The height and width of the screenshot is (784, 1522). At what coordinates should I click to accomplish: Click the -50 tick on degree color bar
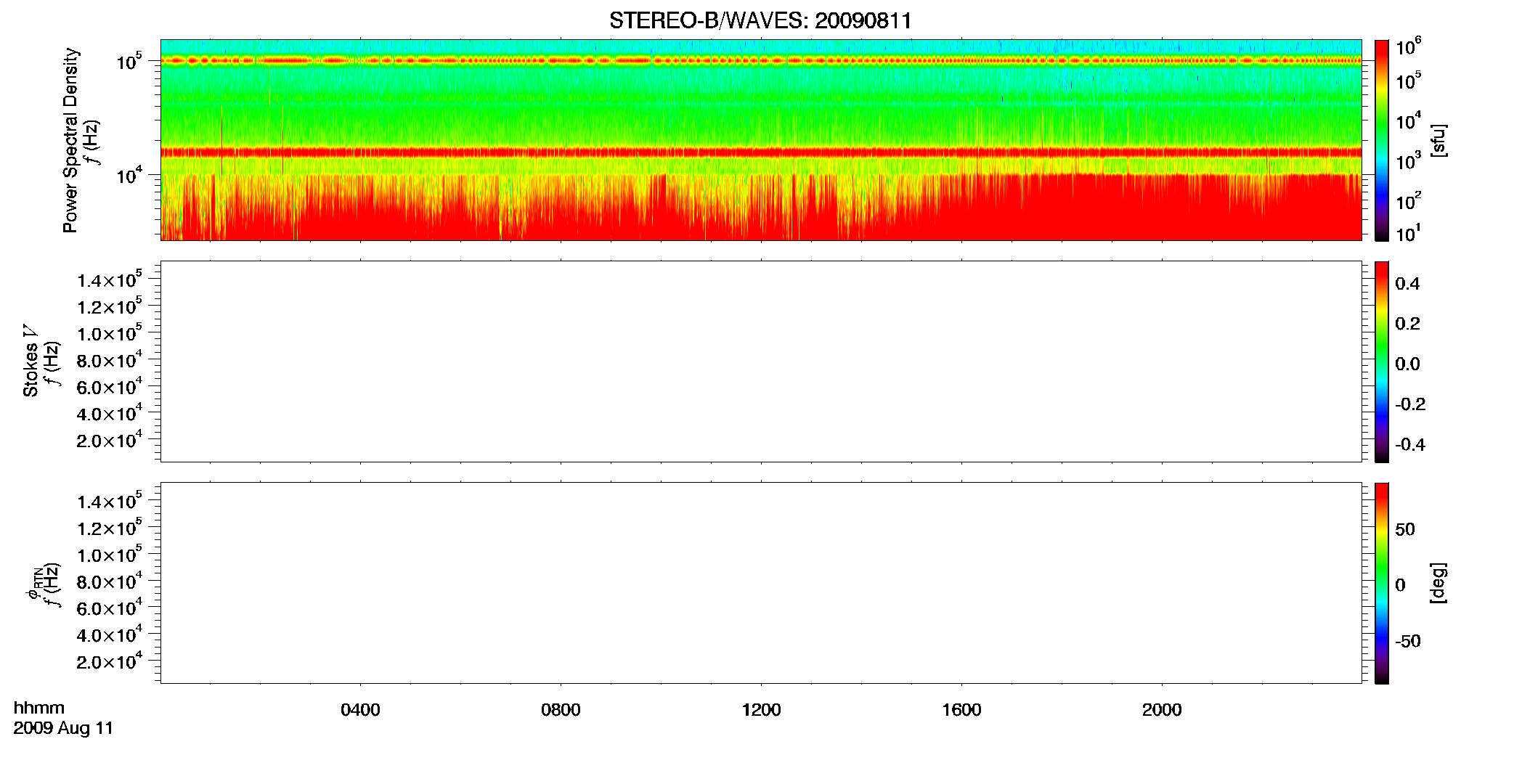[x=1407, y=642]
